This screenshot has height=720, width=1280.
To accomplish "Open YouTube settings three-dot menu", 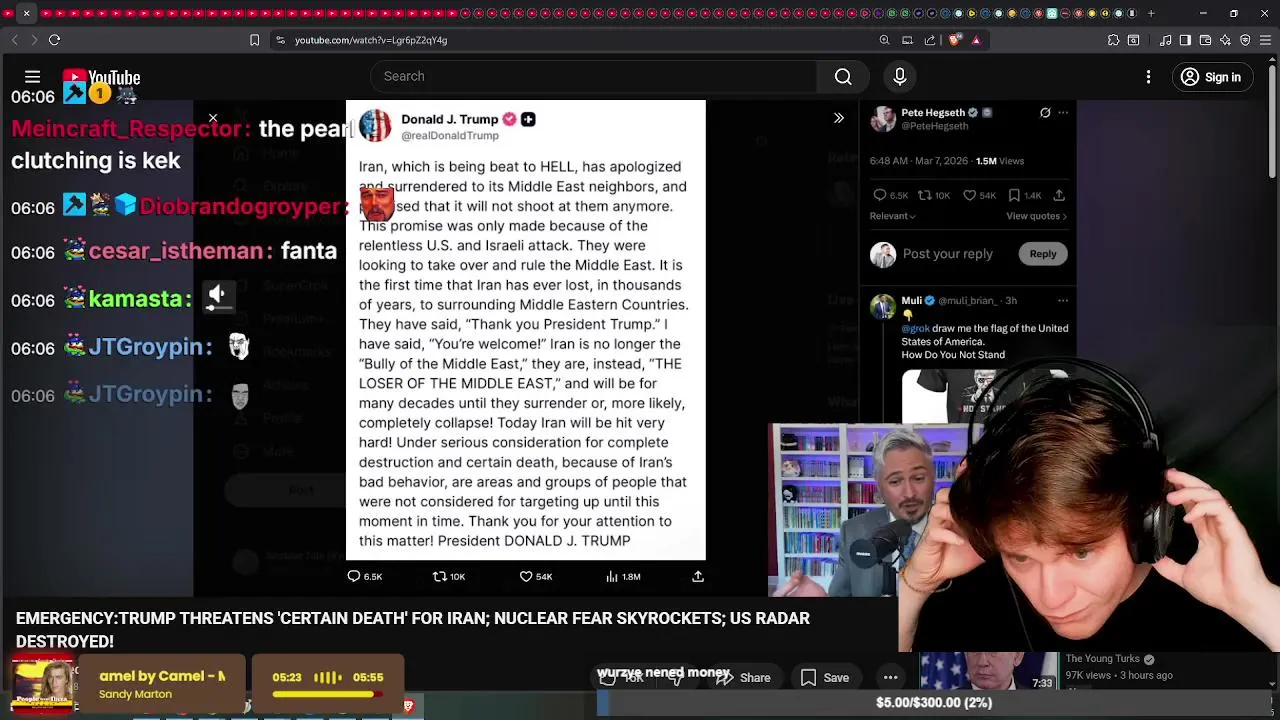I will coord(1148,77).
